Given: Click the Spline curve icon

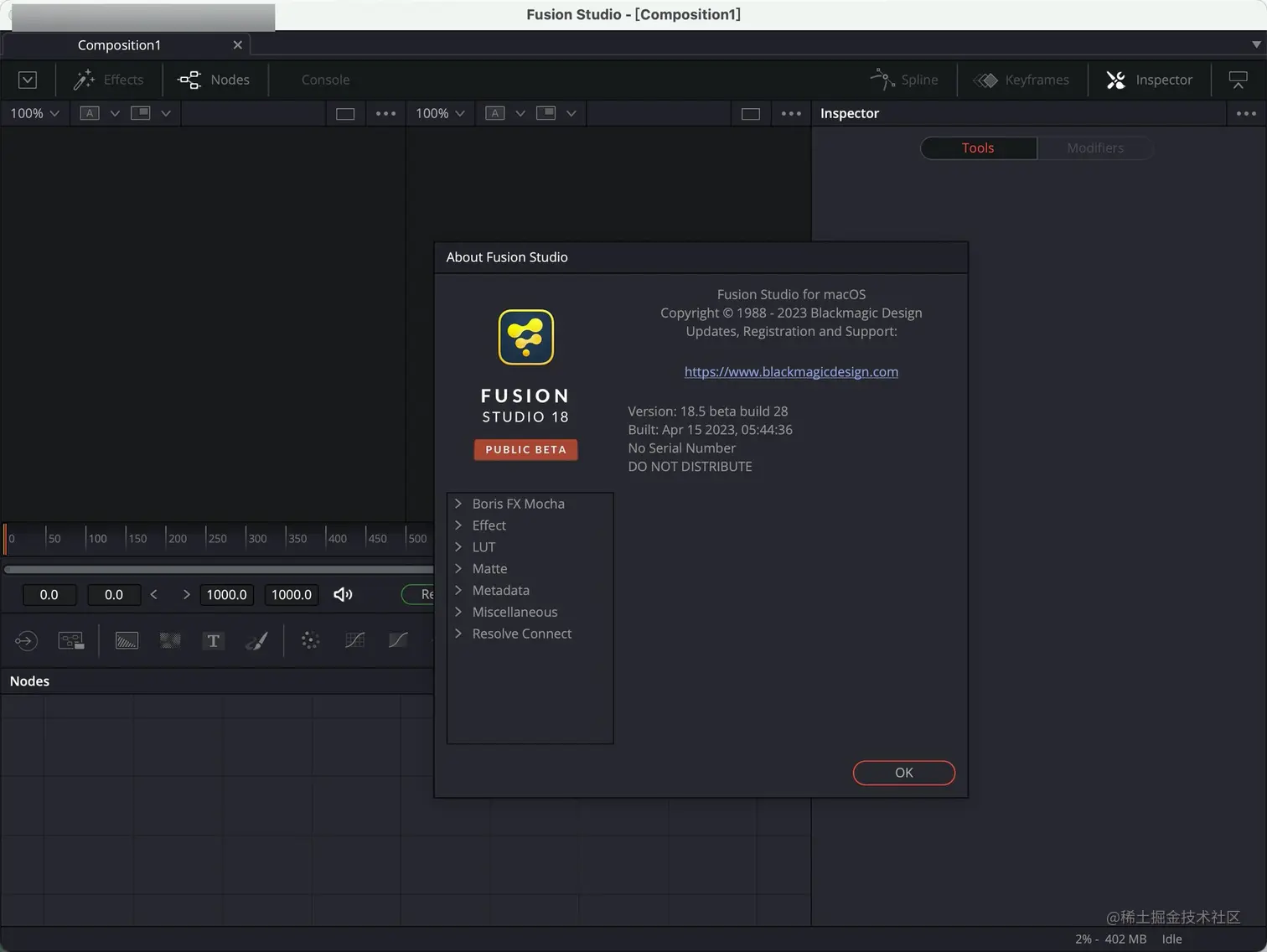Looking at the screenshot, I should tap(882, 80).
